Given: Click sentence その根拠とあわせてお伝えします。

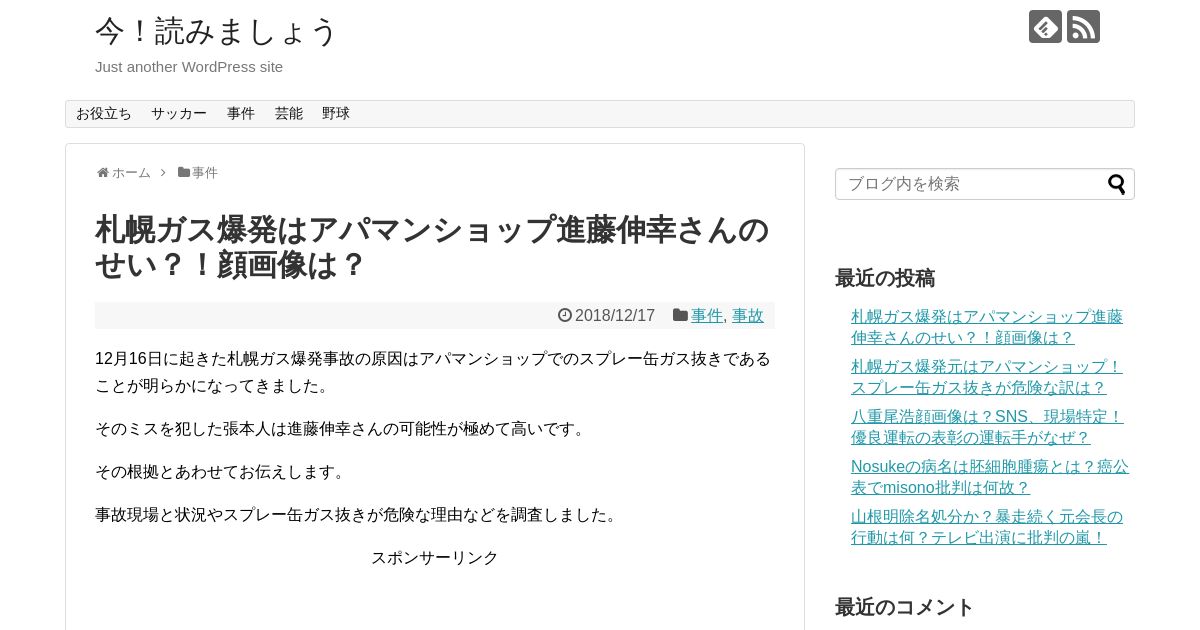Looking at the screenshot, I should pyautogui.click(x=222, y=472).
